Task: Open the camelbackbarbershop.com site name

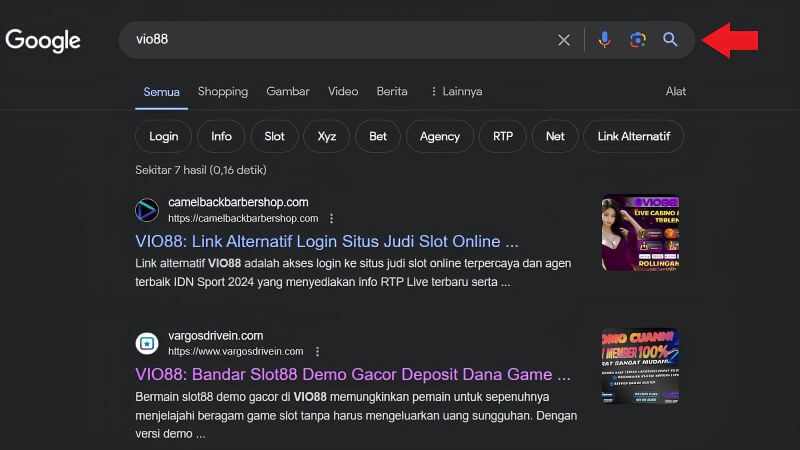Action: click(238, 202)
